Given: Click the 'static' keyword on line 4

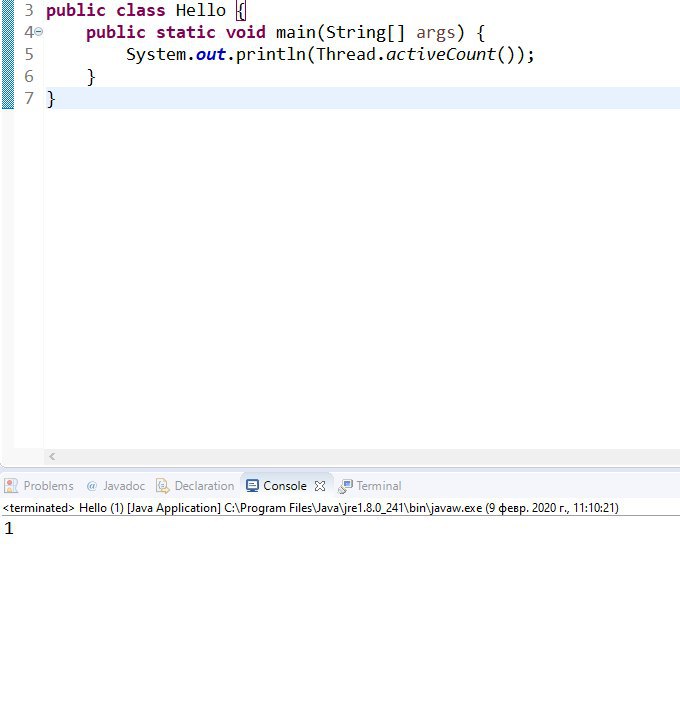Looking at the screenshot, I should (186, 33).
